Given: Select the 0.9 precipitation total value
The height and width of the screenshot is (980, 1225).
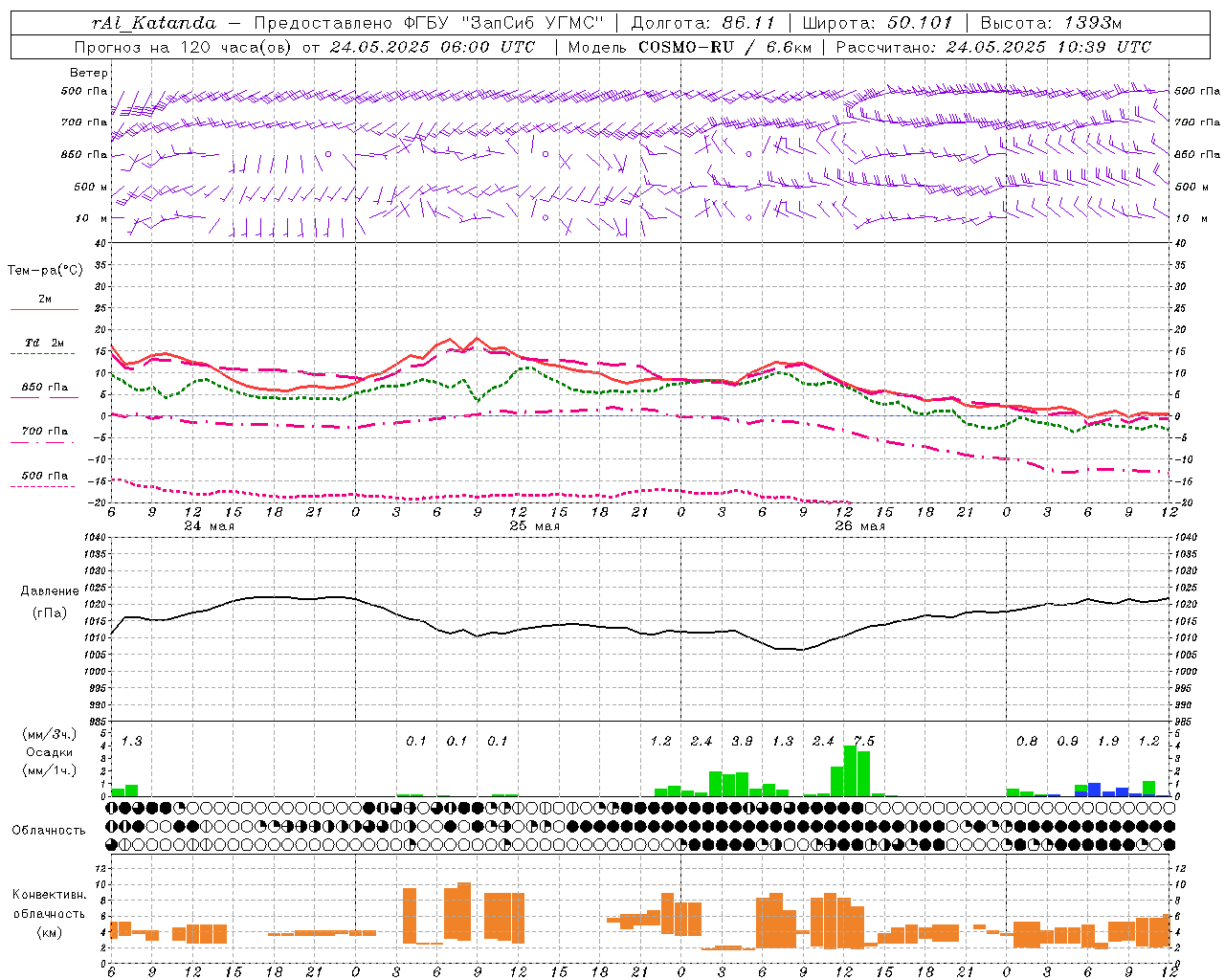Looking at the screenshot, I should (1067, 742).
